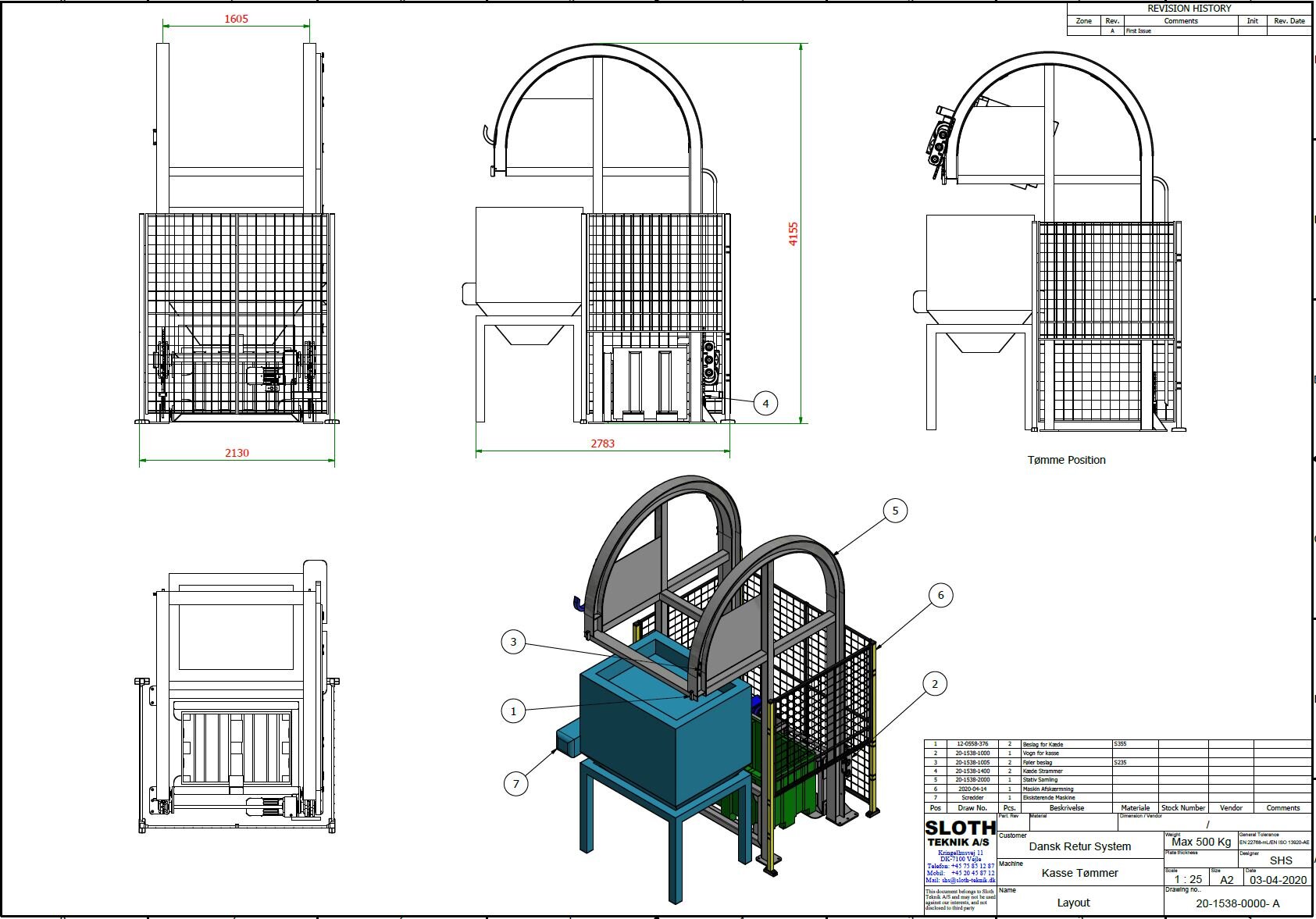Click draw number '20-1538-2000'
Viewport: 1316px width, 919px height.
[972, 779]
